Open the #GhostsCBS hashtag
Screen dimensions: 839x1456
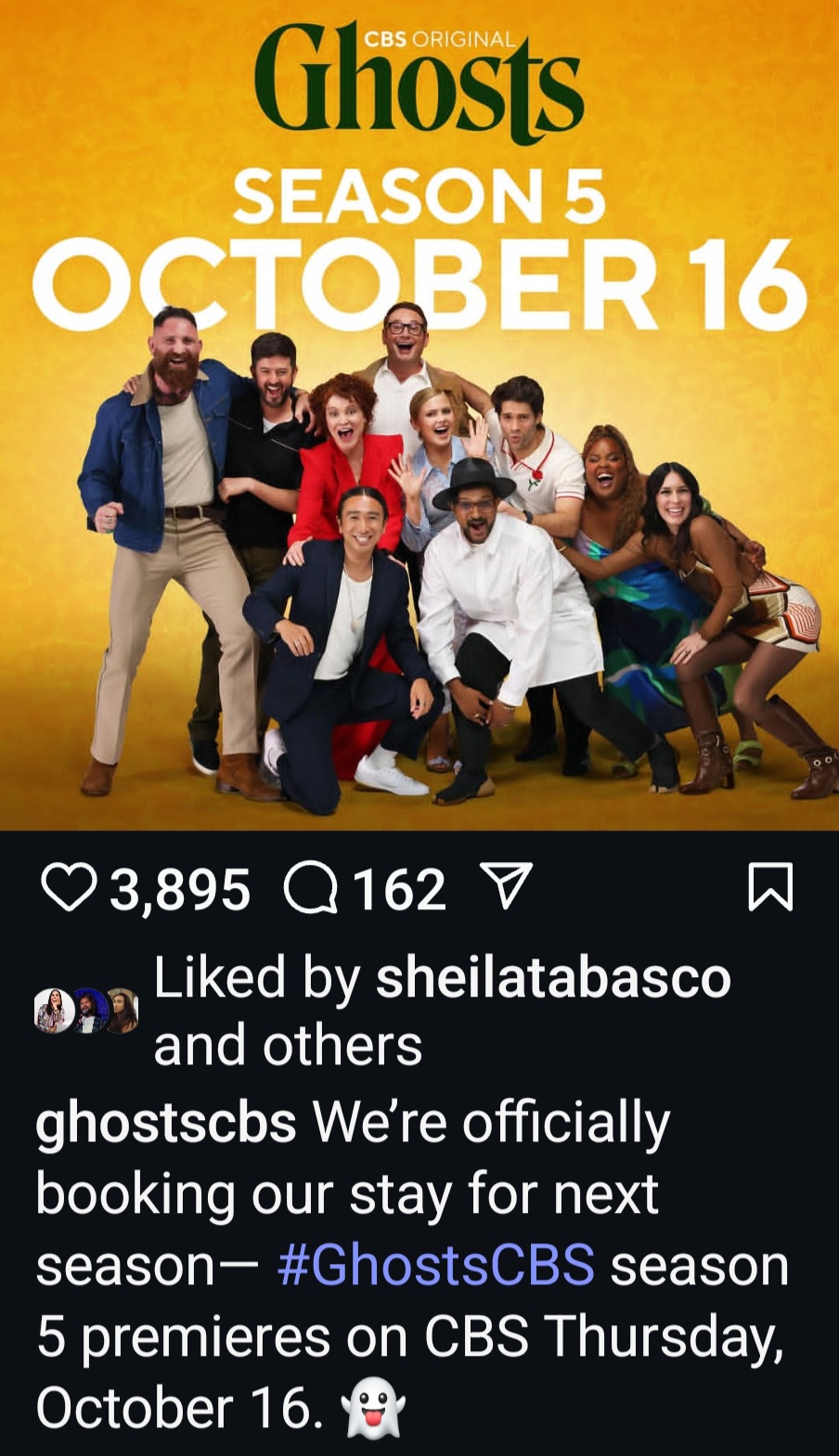(x=436, y=1265)
